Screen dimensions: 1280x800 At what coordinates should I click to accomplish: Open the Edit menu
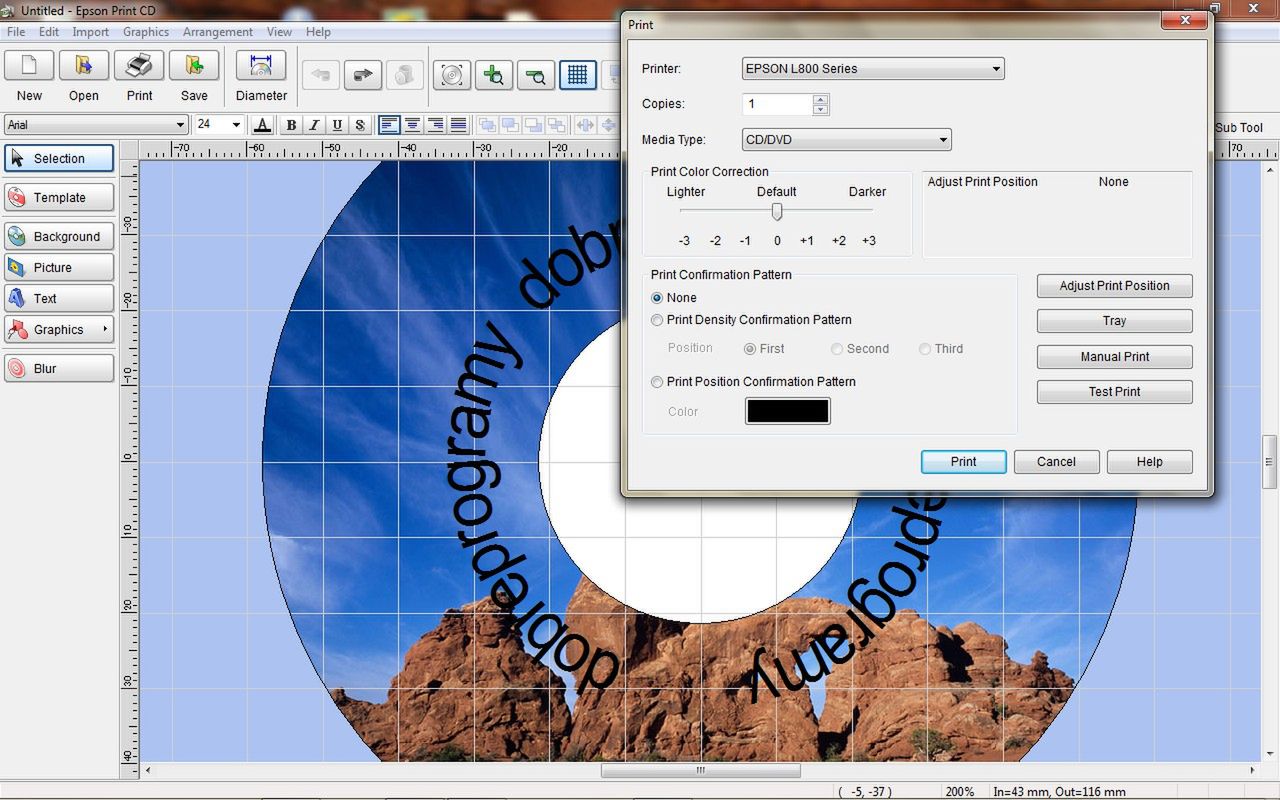[49, 32]
